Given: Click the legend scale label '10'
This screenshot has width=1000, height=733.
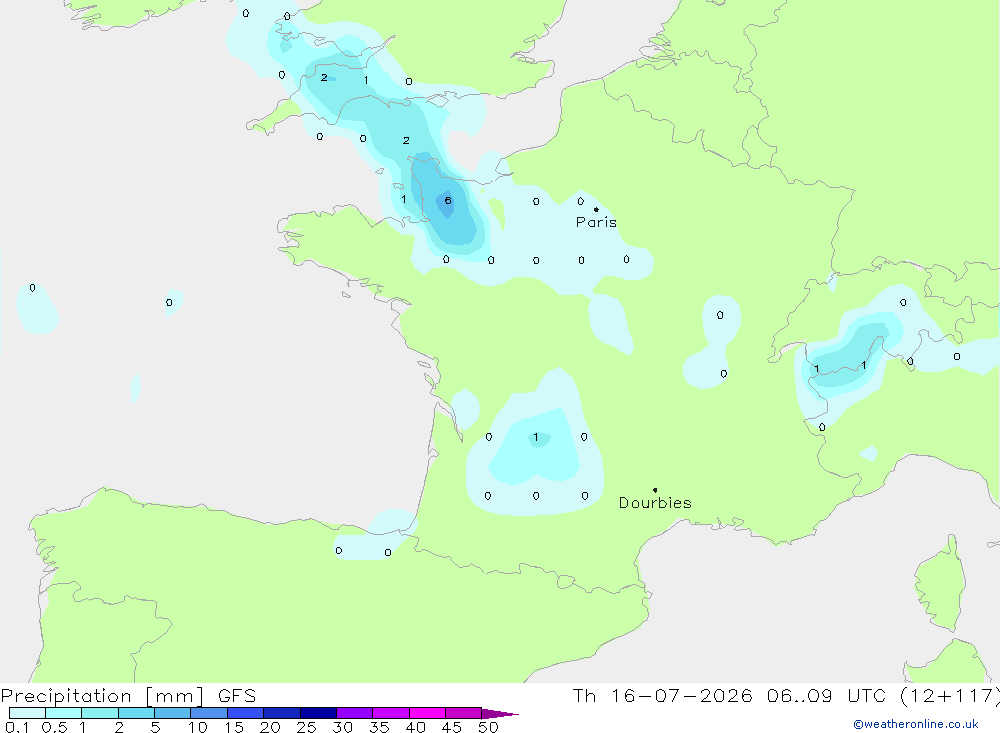Looking at the screenshot, I should [197, 727].
